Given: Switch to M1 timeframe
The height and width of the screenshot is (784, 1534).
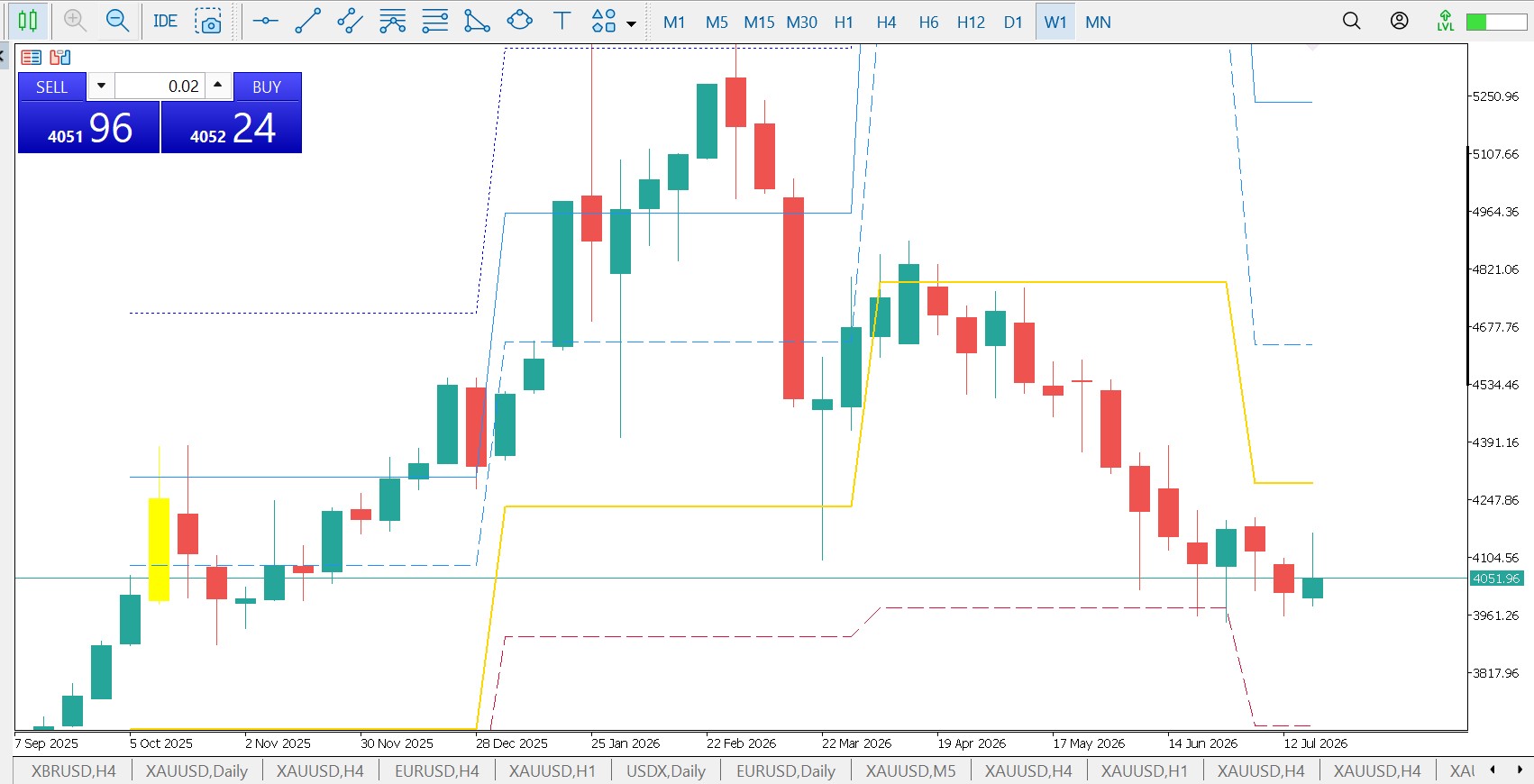Looking at the screenshot, I should pos(674,23).
